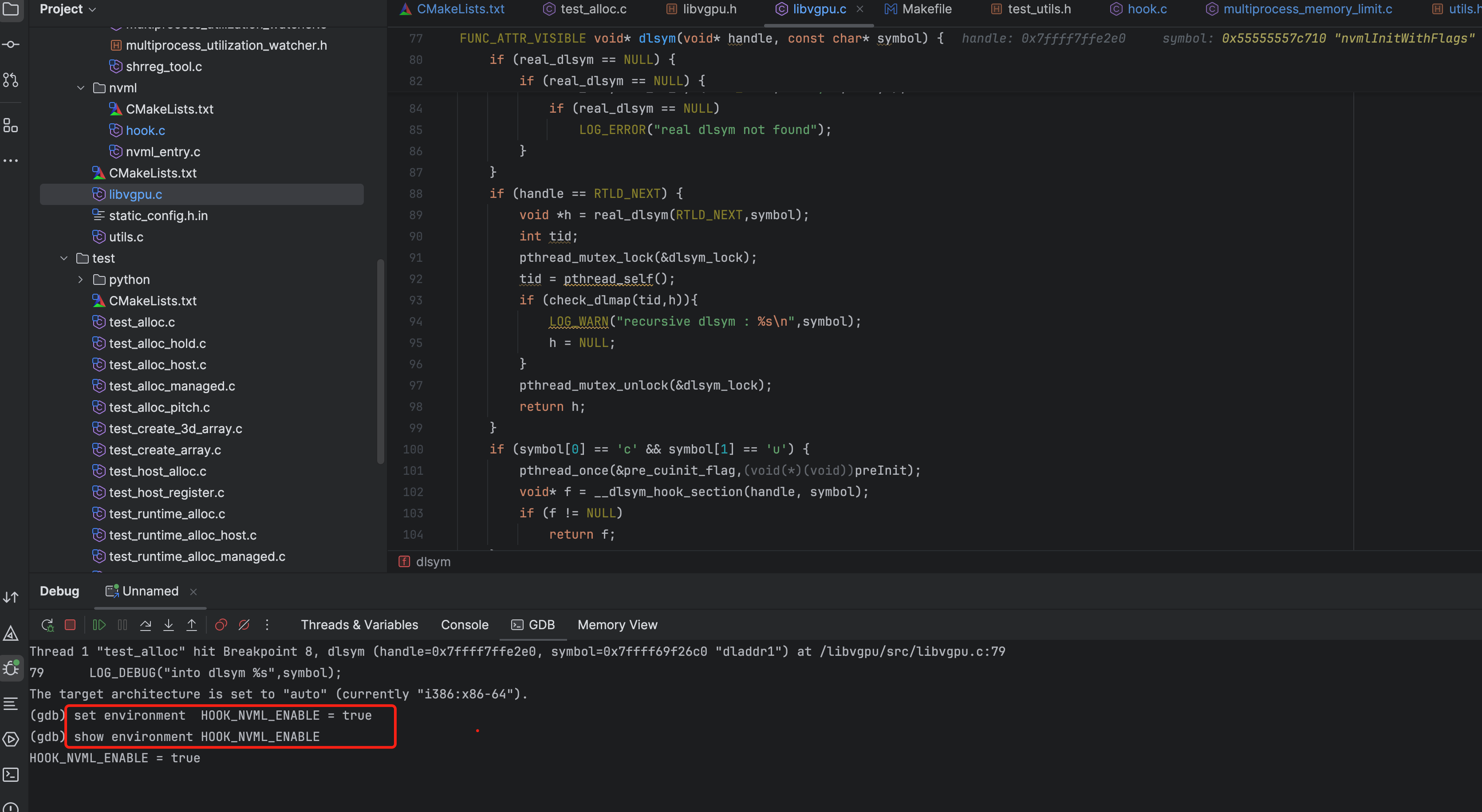Click the project tree vertical scrollbar
The width and height of the screenshot is (1482, 812).
tap(380, 361)
